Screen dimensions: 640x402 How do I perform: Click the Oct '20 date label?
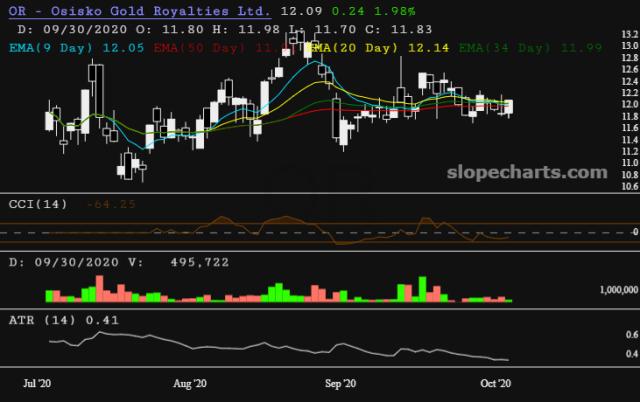click(496, 383)
